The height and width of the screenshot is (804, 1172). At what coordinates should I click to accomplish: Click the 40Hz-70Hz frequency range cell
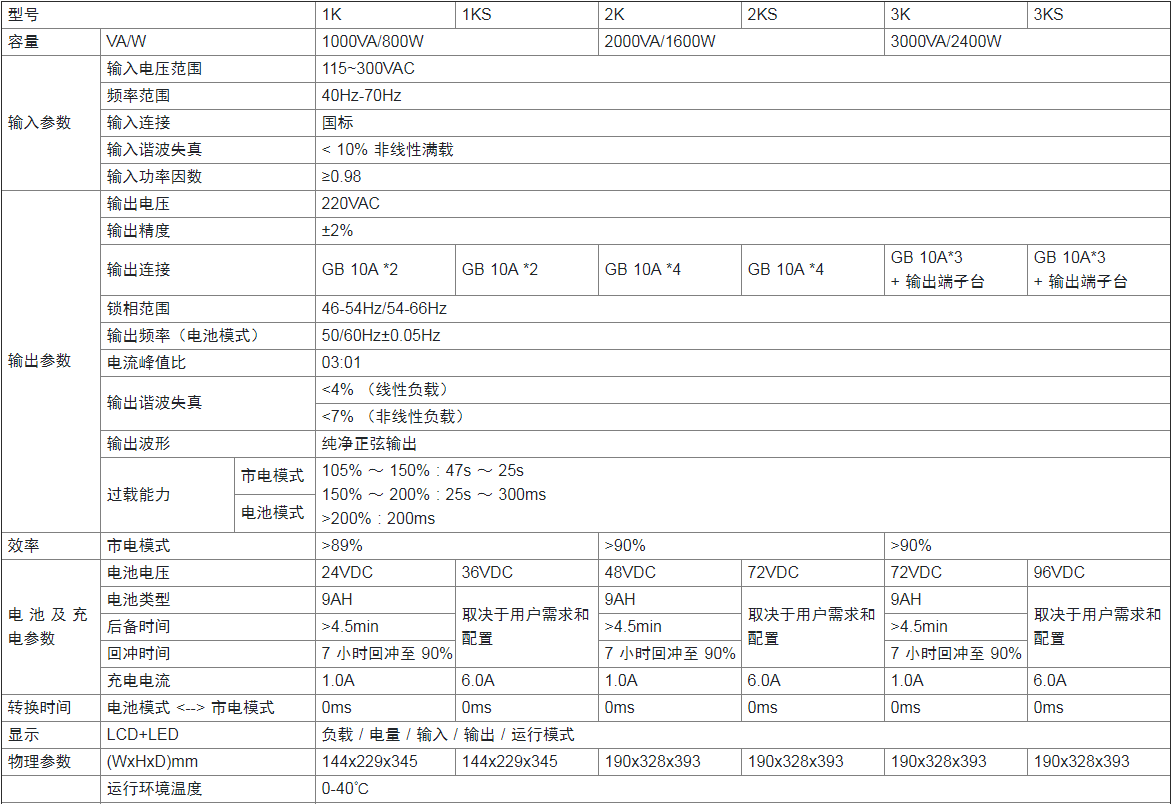[x=361, y=96]
